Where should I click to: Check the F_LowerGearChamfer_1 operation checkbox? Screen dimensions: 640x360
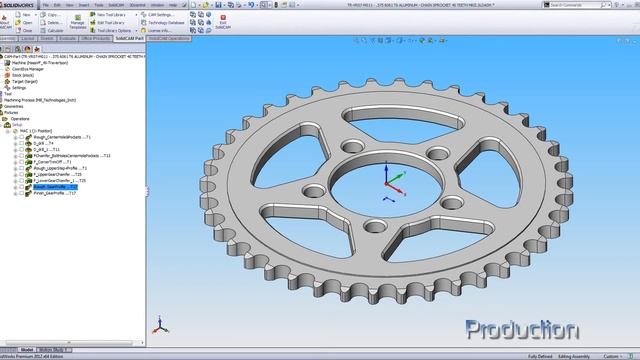pyautogui.click(x=22, y=181)
